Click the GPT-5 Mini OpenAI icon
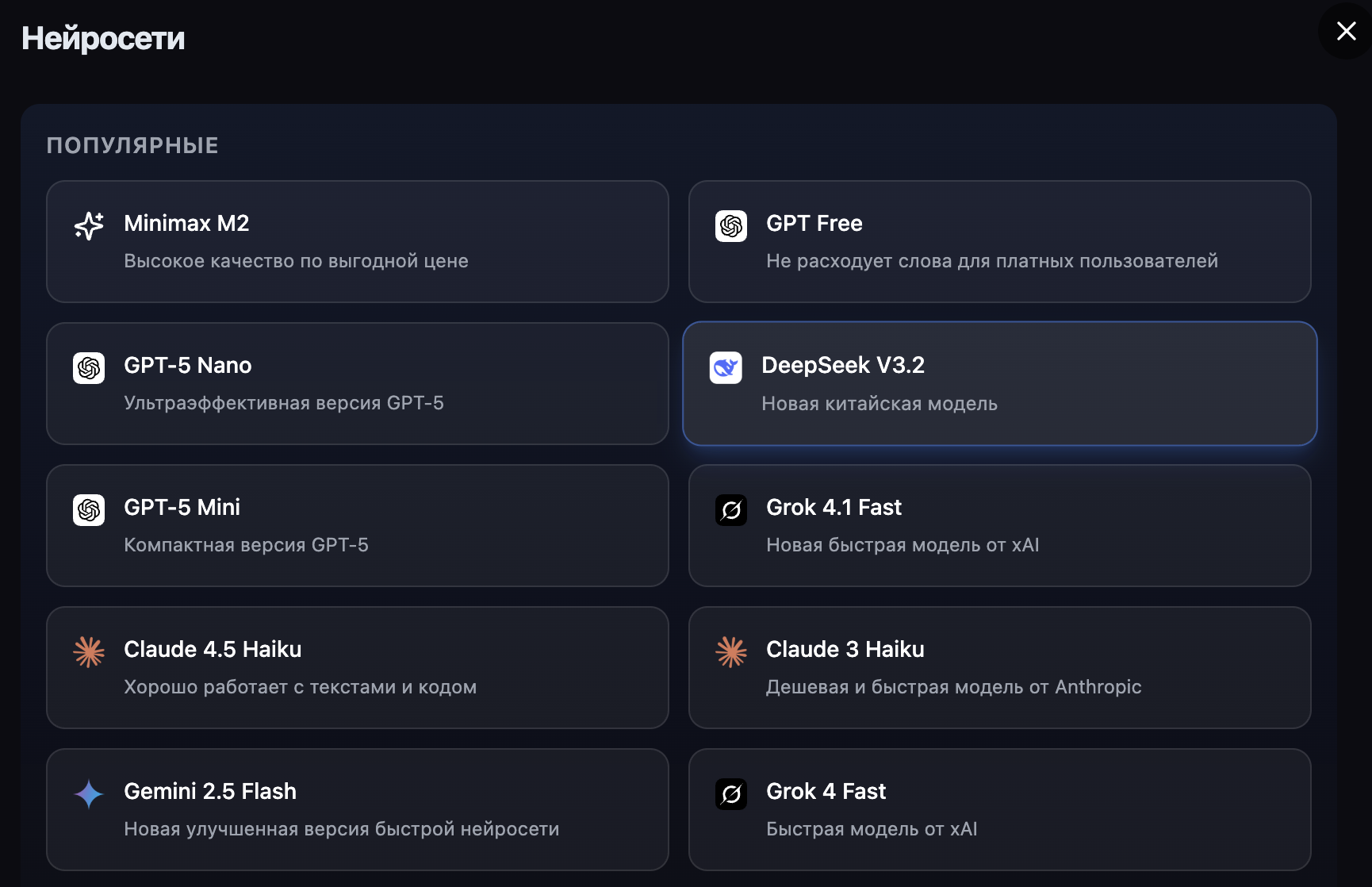Image resolution: width=1372 pixels, height=887 pixels. pos(89,510)
